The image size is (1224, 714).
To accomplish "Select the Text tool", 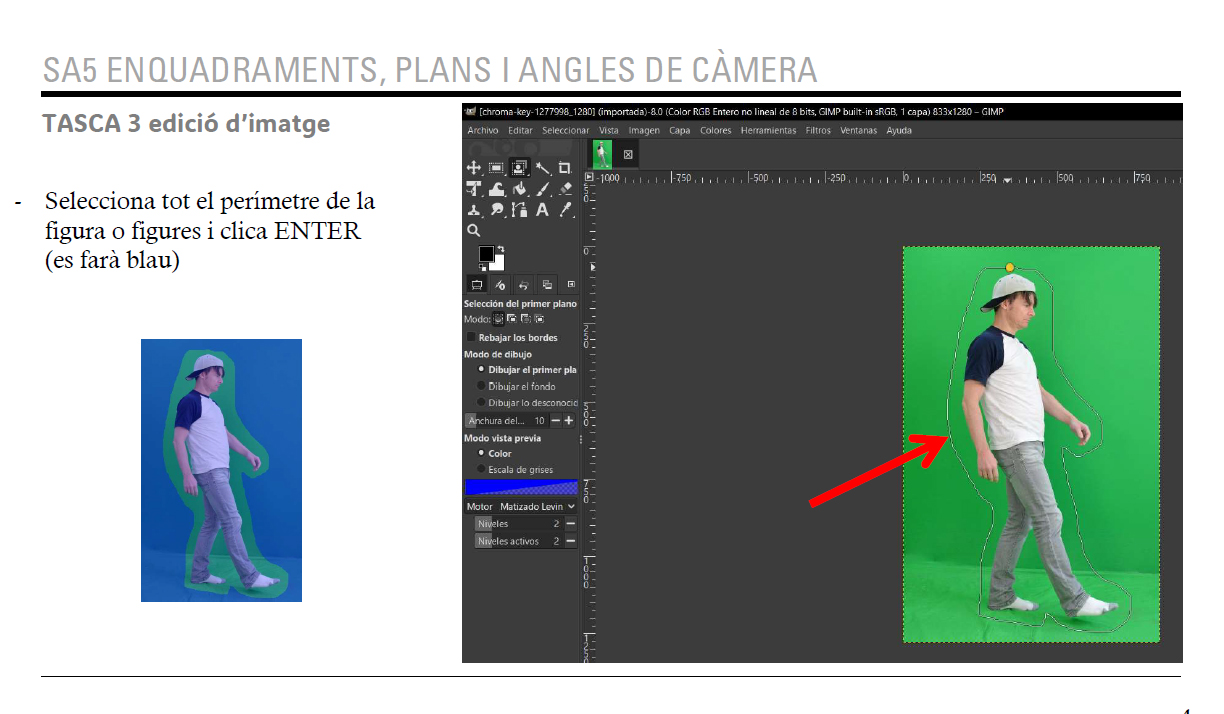I will click(x=542, y=210).
